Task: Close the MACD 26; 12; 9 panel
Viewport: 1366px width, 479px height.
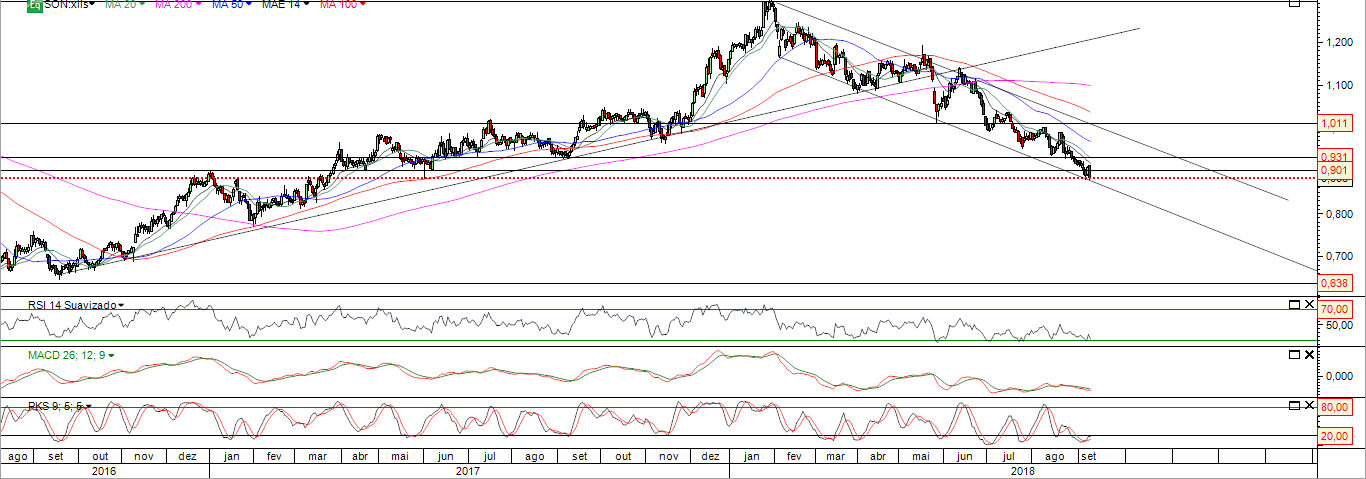Action: (1309, 355)
